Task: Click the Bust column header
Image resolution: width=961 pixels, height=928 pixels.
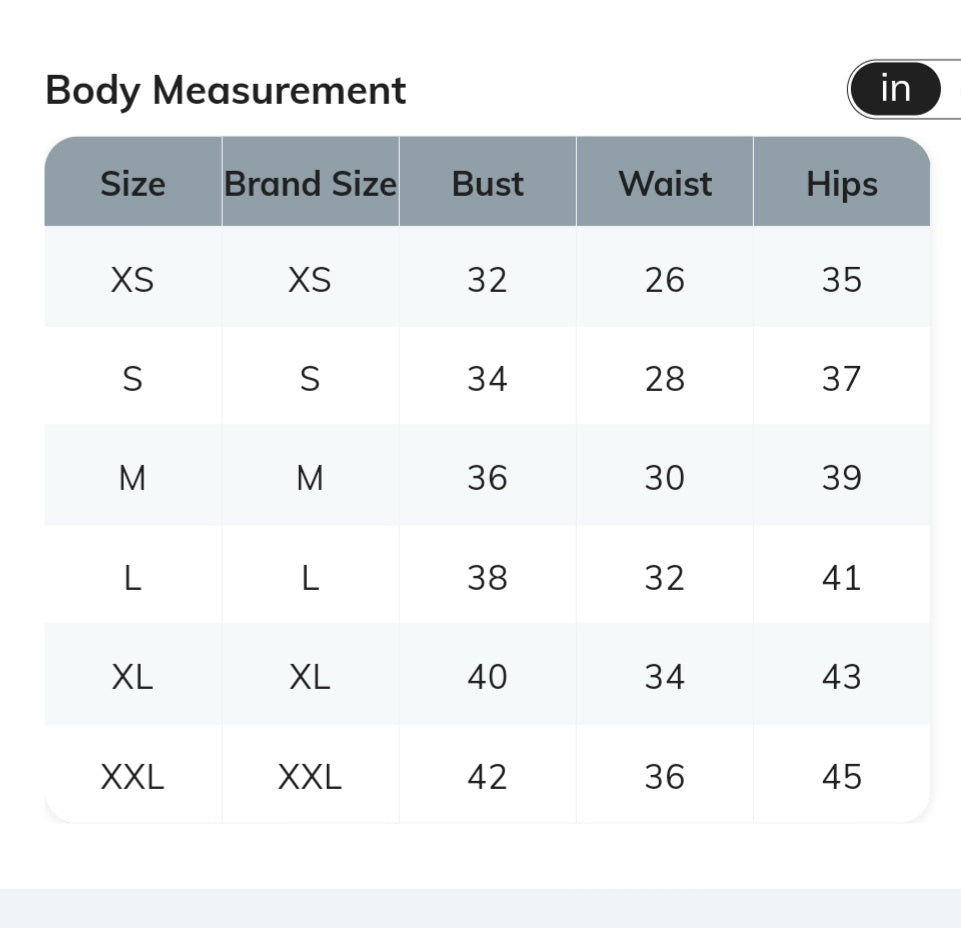Action: (x=488, y=182)
